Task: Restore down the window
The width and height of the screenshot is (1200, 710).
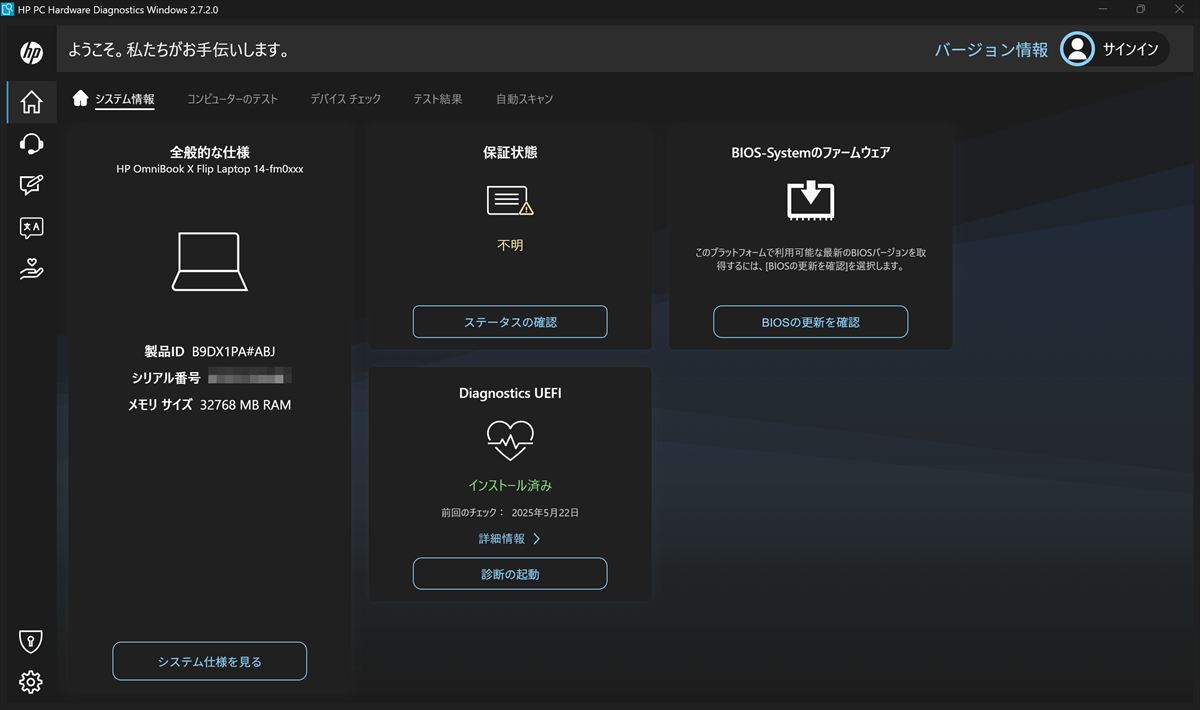Action: coord(1140,9)
